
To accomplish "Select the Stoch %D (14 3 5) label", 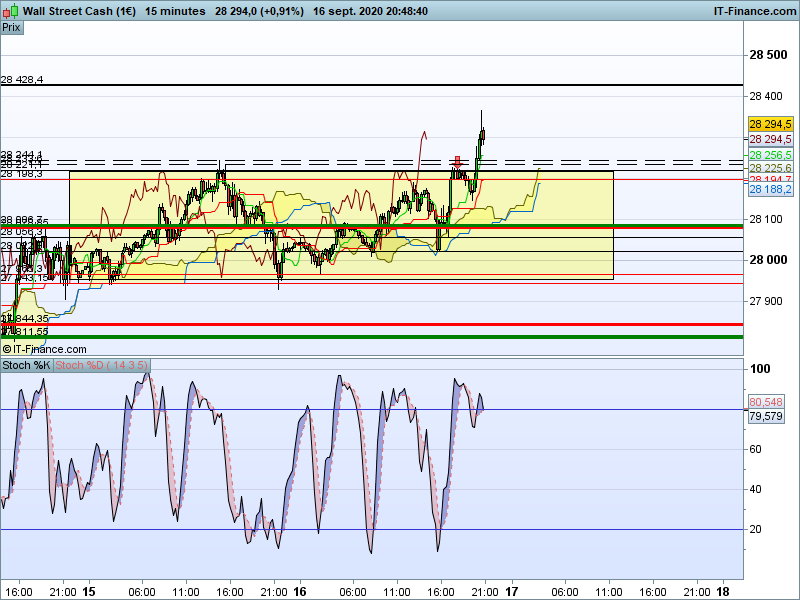I will pyautogui.click(x=102, y=365).
